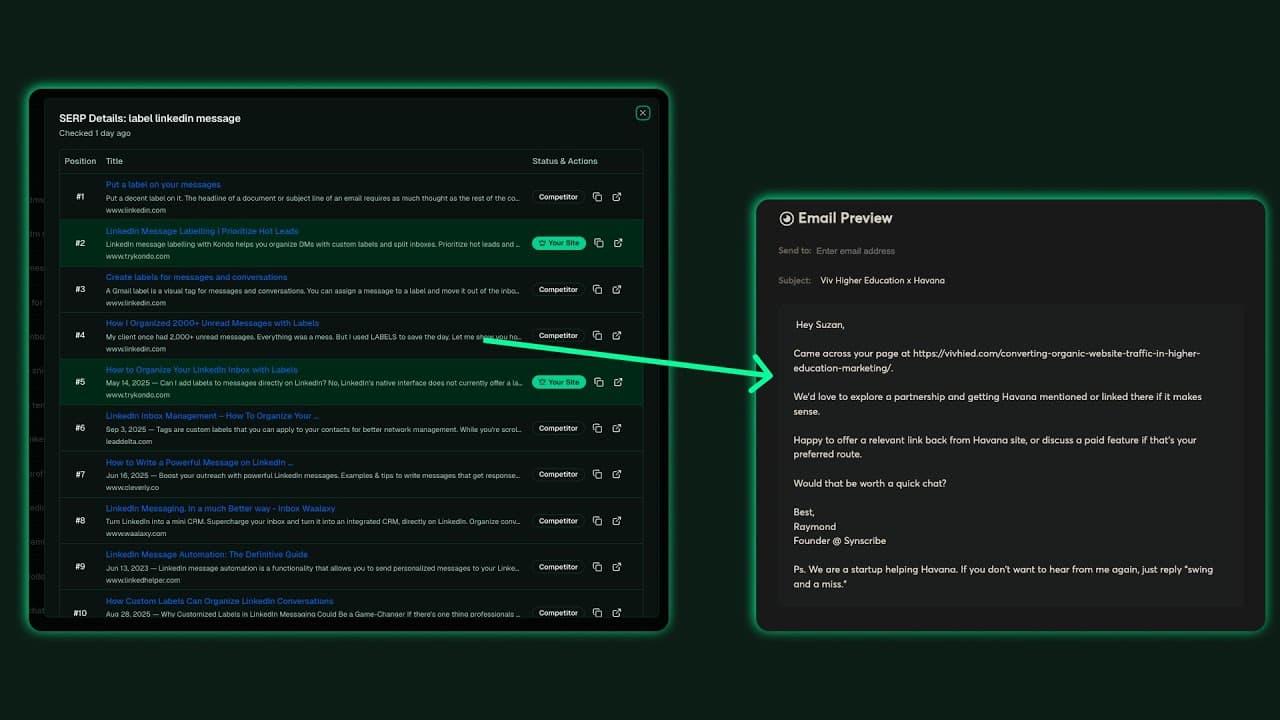Click the Competitor badge in row #6

pyautogui.click(x=558, y=428)
